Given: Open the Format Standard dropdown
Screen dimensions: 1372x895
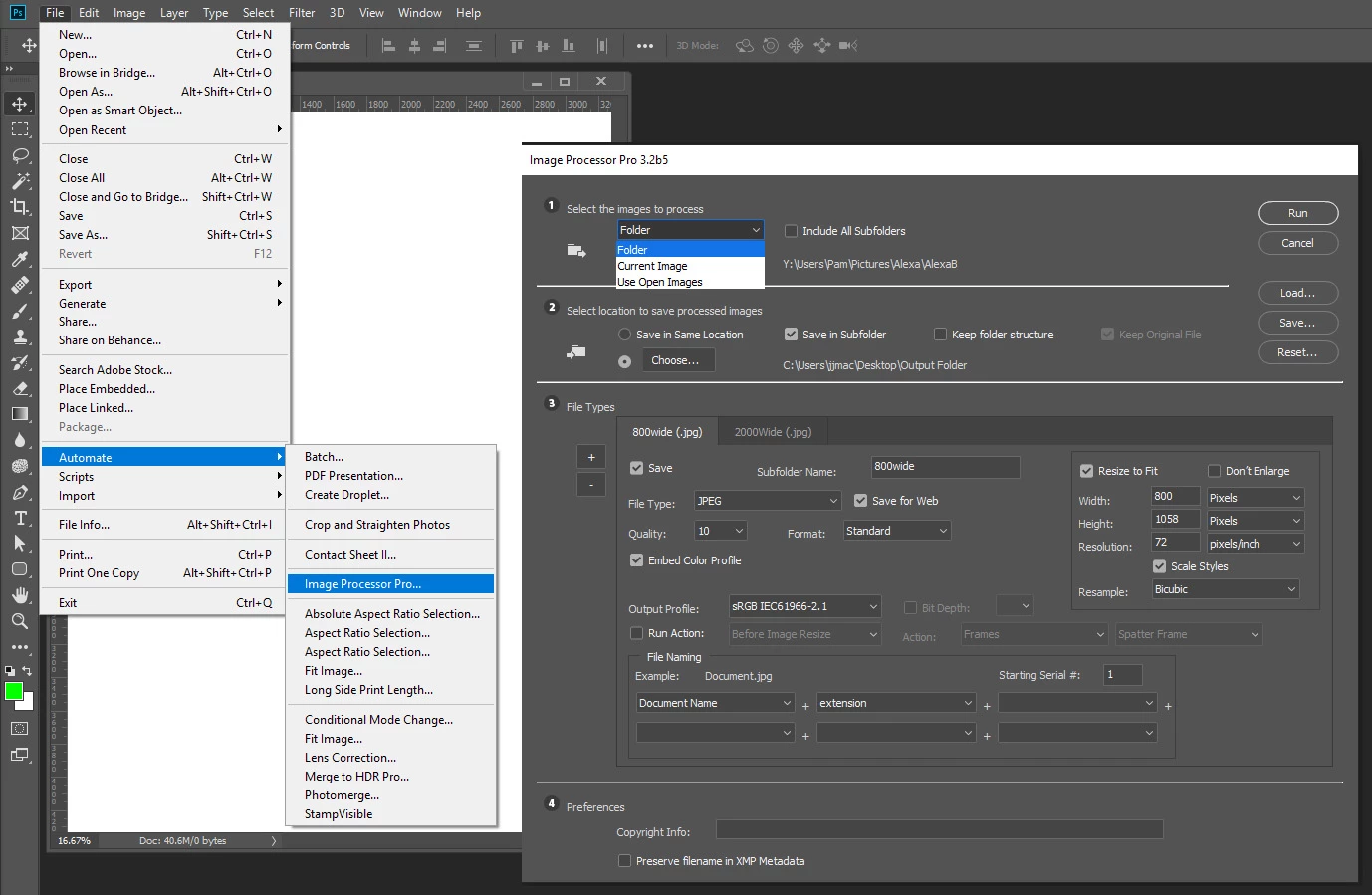Looking at the screenshot, I should [897, 531].
